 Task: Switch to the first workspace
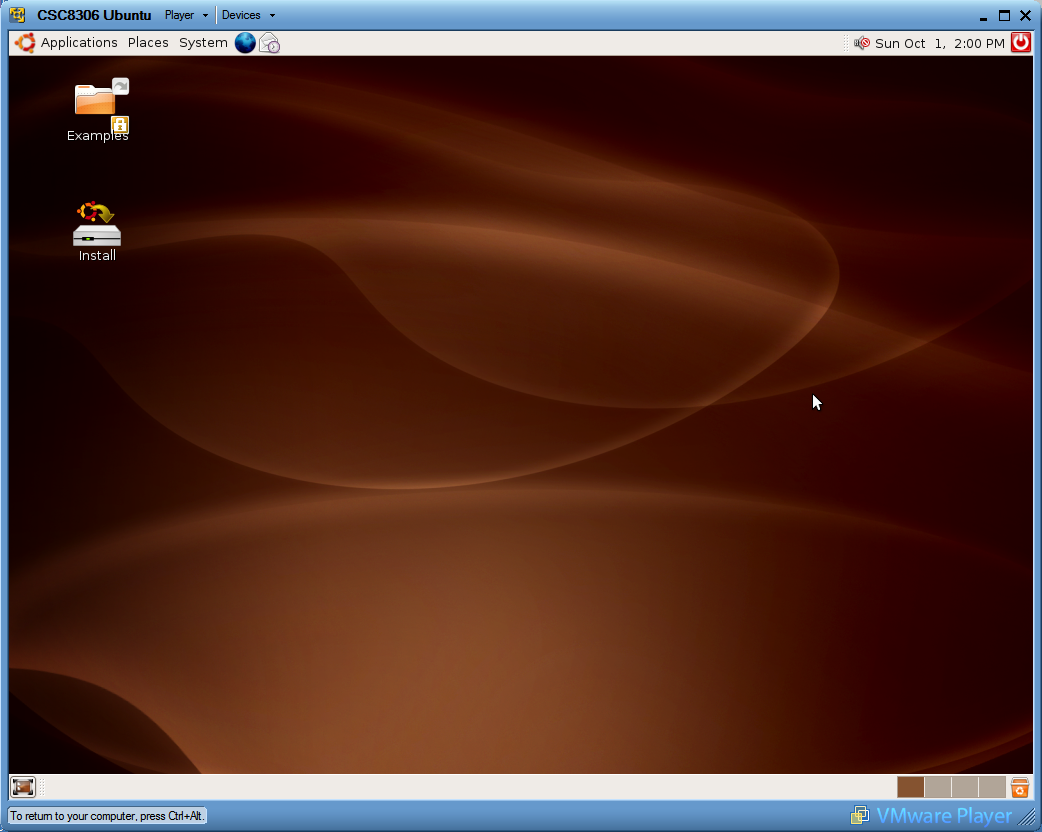[x=910, y=787]
